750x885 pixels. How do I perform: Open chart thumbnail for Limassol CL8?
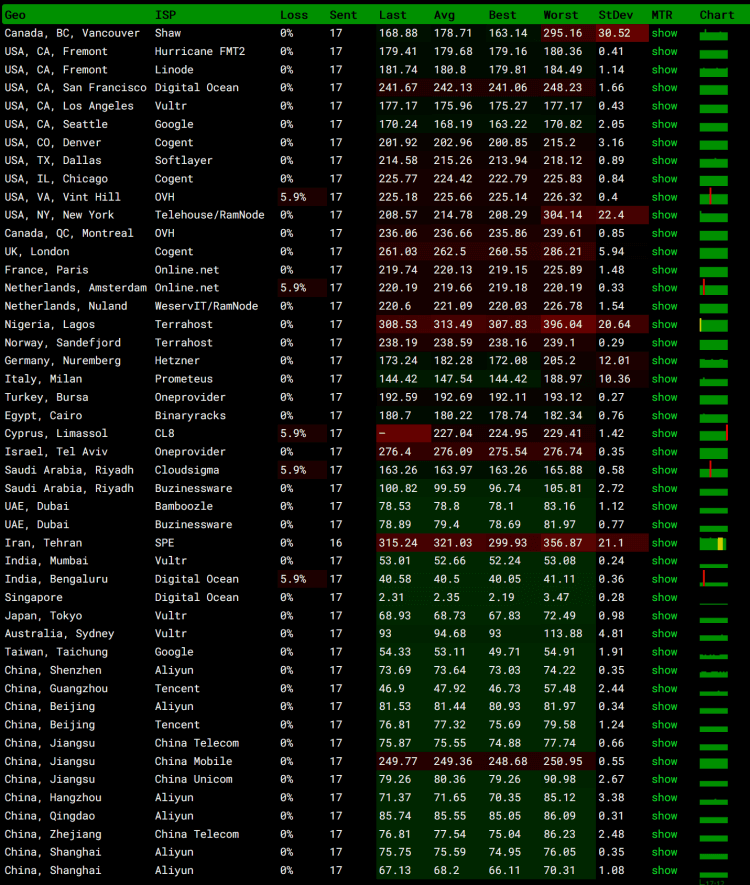pyautogui.click(x=713, y=434)
